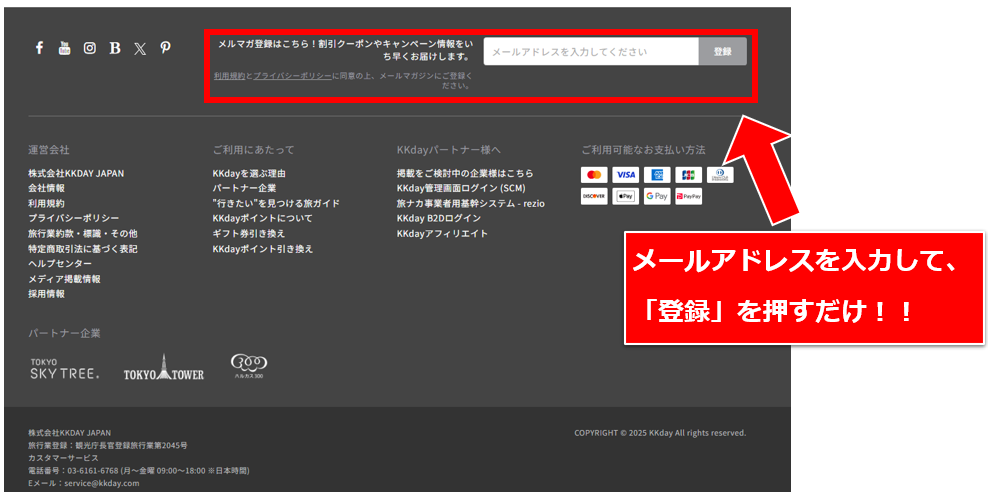Open the メディア掲載情報 link
Screen dimensions: 988x492
pyautogui.click(x=64, y=279)
